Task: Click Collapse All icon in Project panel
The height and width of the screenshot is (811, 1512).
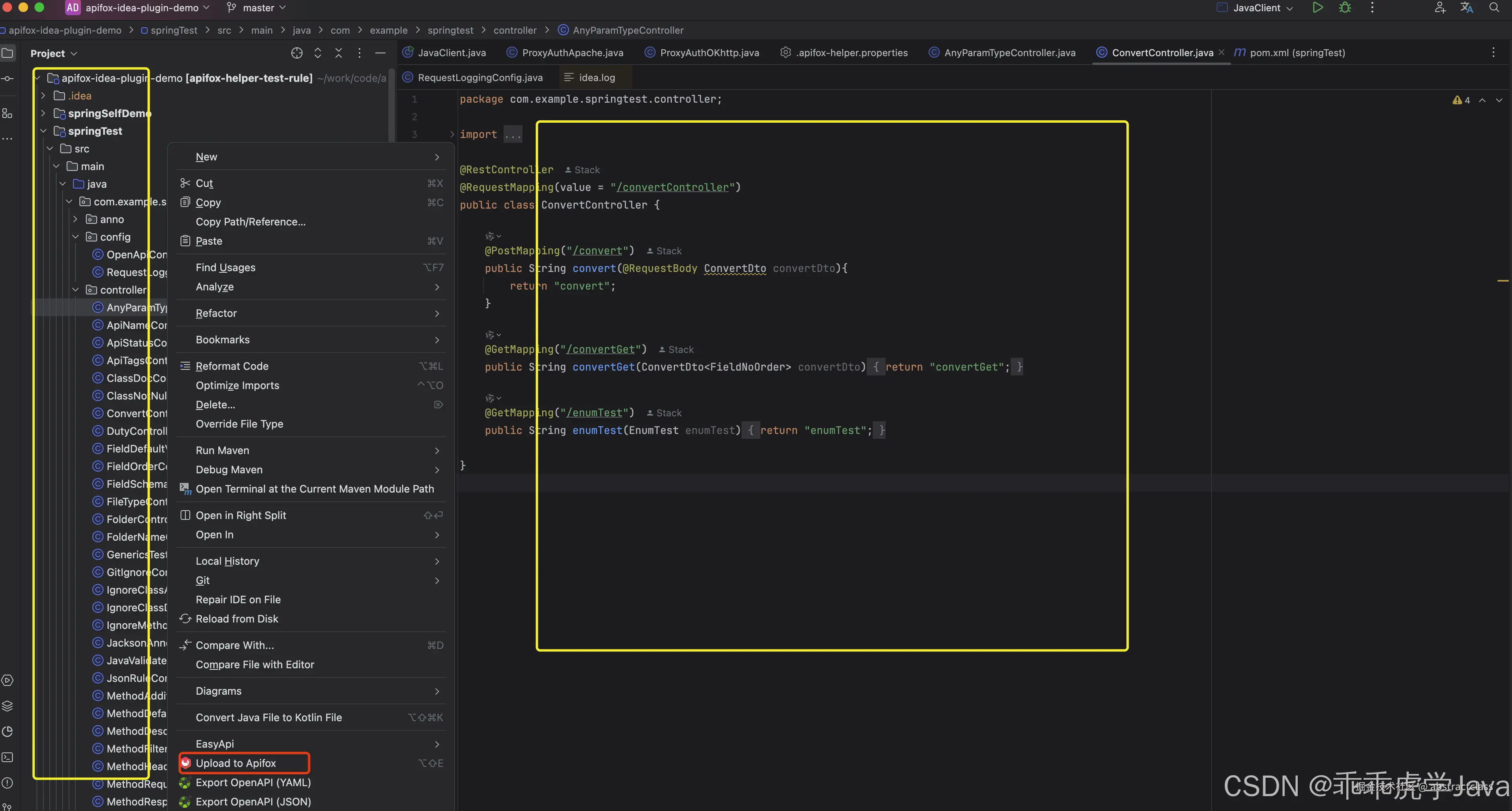Action: pos(339,53)
